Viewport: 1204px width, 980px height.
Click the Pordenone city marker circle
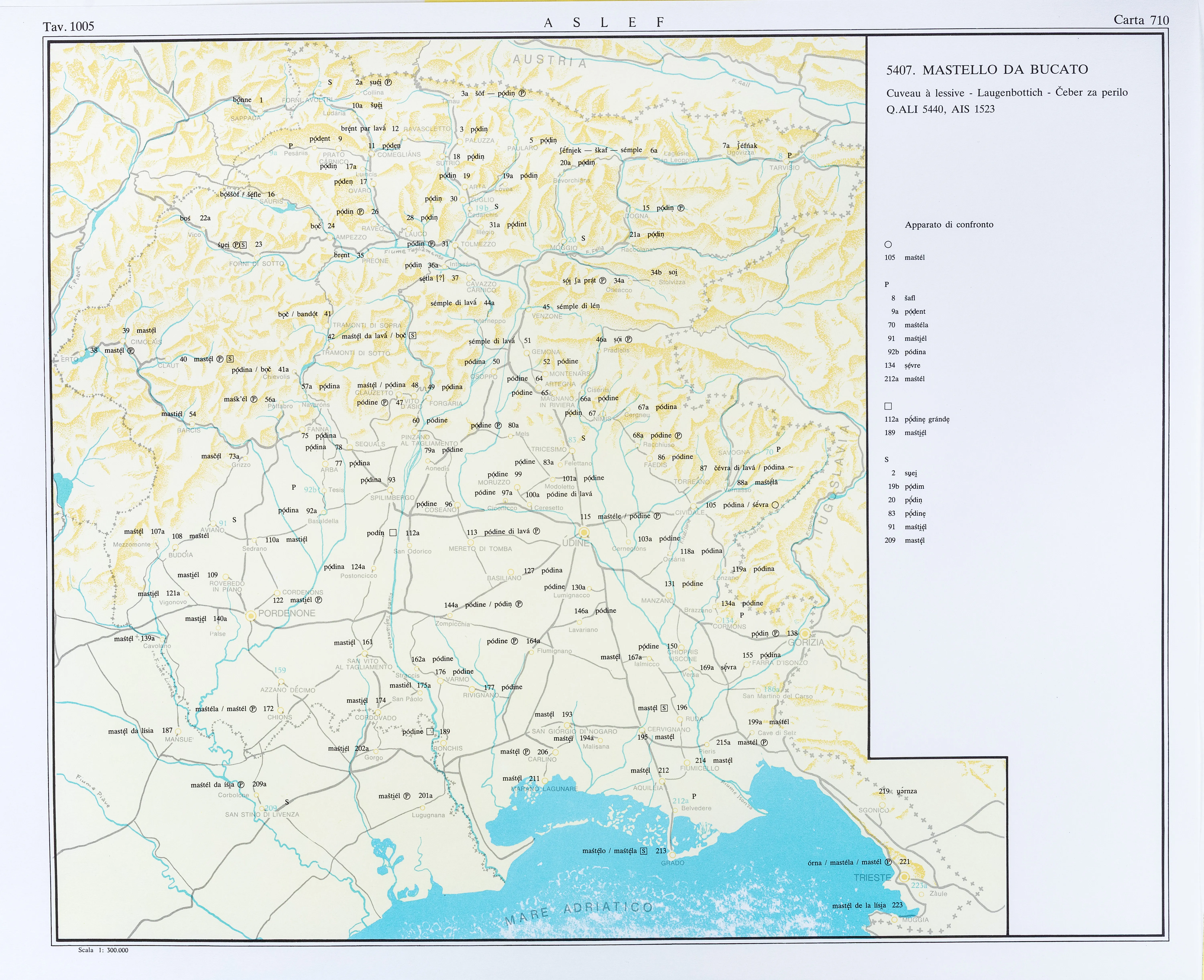(251, 616)
